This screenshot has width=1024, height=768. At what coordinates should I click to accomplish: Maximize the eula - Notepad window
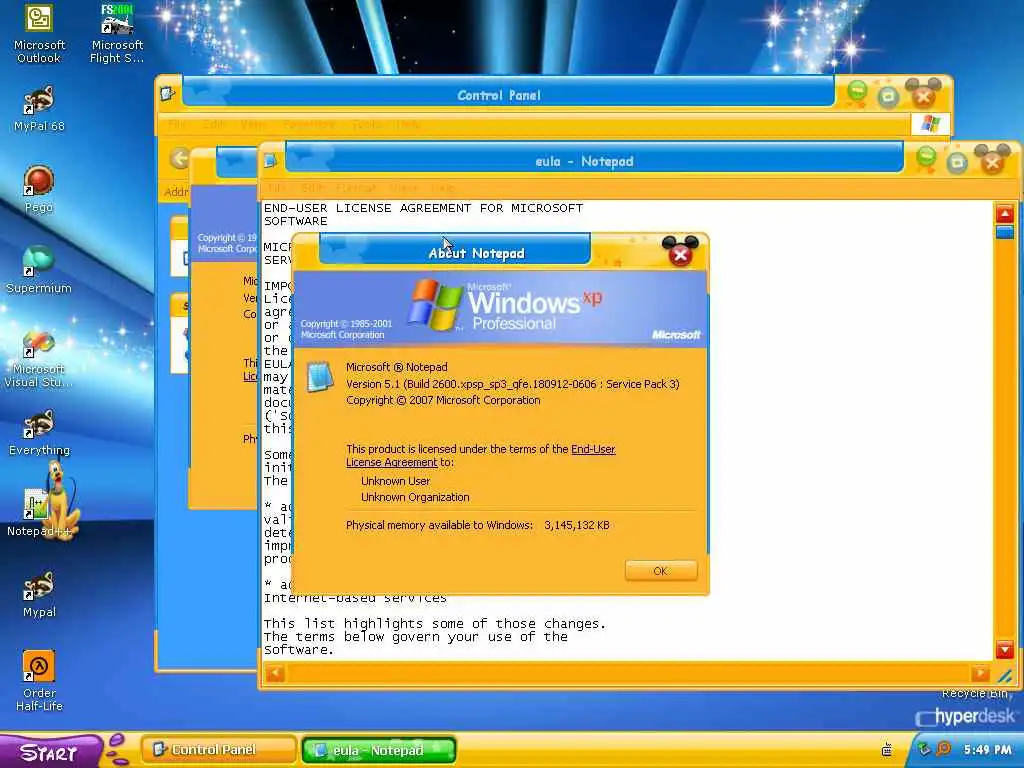(957, 162)
